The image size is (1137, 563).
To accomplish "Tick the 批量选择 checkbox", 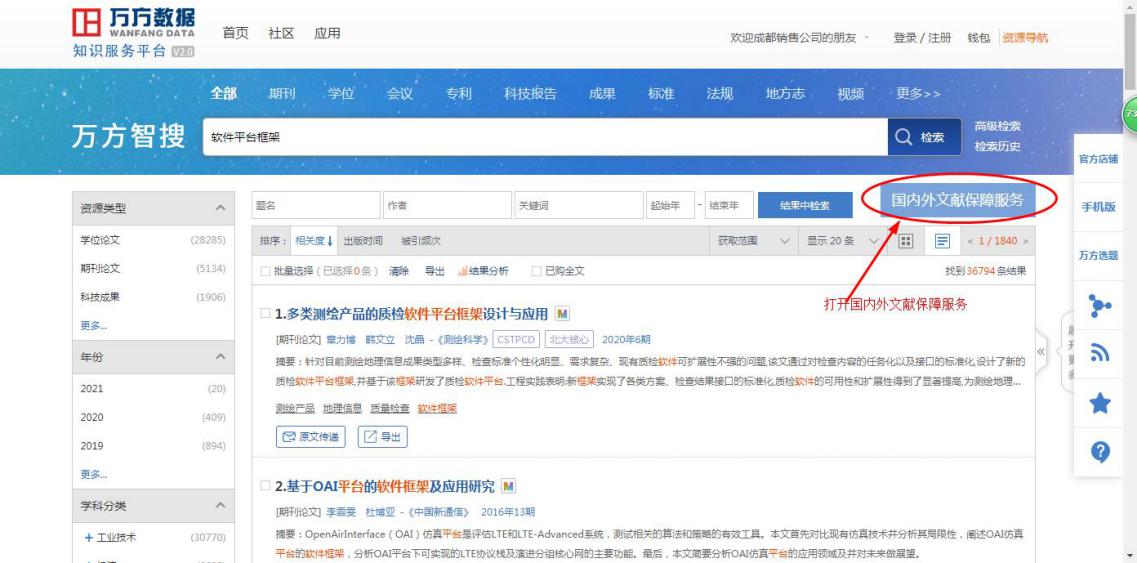I will coord(265,271).
